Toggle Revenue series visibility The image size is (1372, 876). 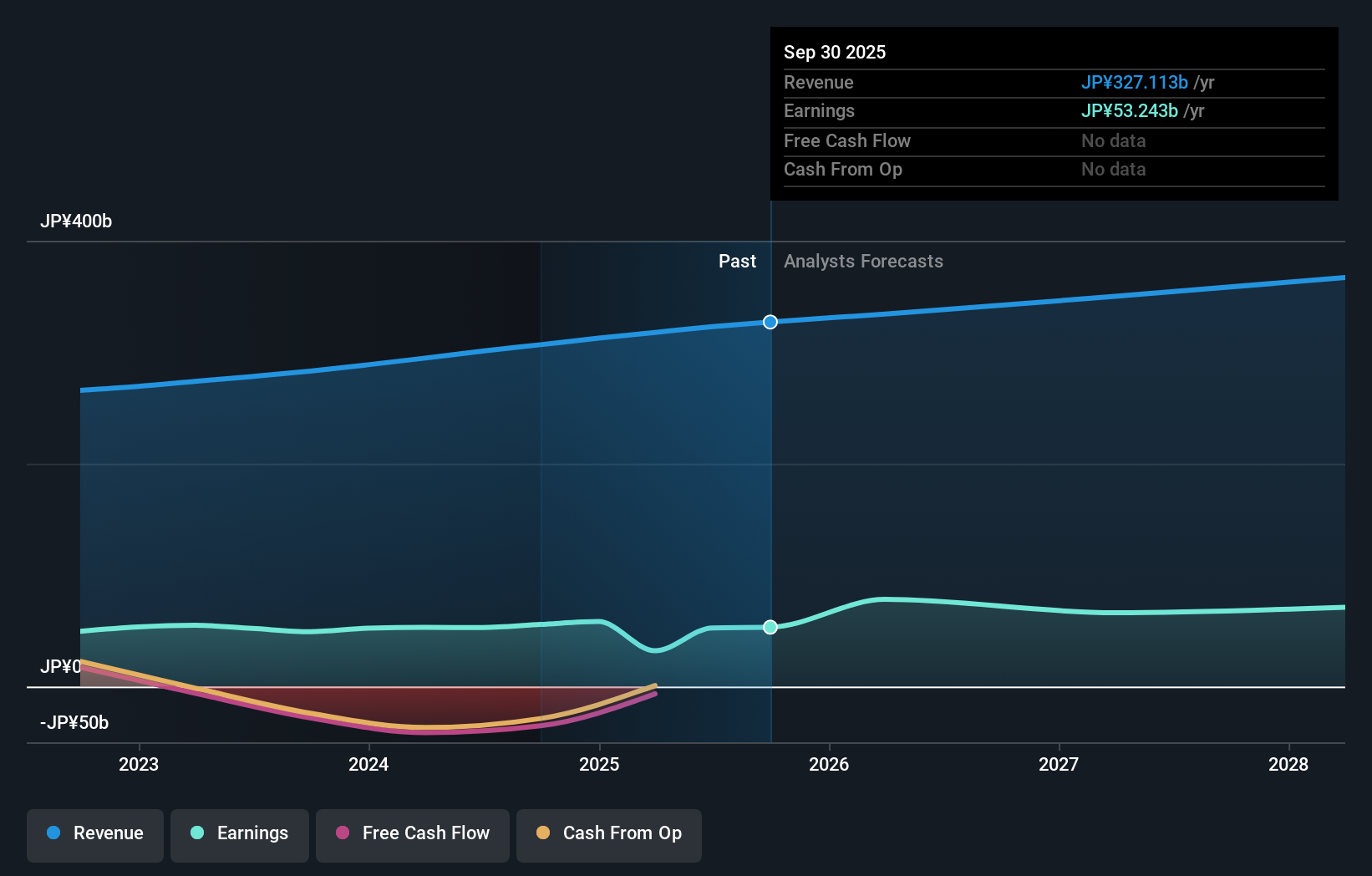coord(94,835)
